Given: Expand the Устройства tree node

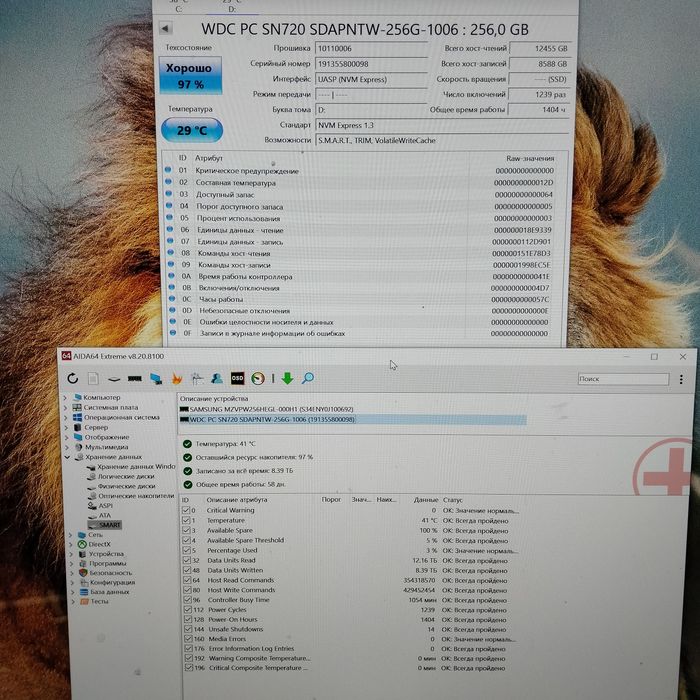Looking at the screenshot, I should point(71,554).
